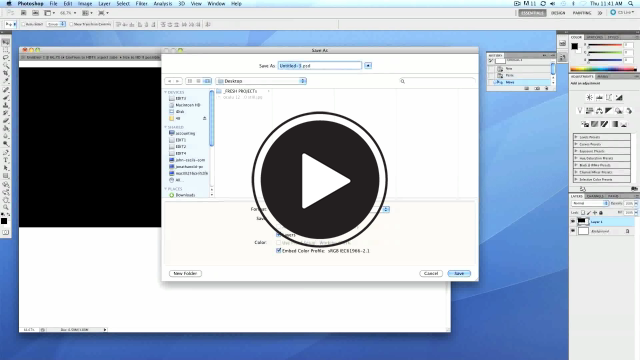The height and width of the screenshot is (360, 640).
Task: Select the Quick Selection tool
Action: tap(6, 66)
